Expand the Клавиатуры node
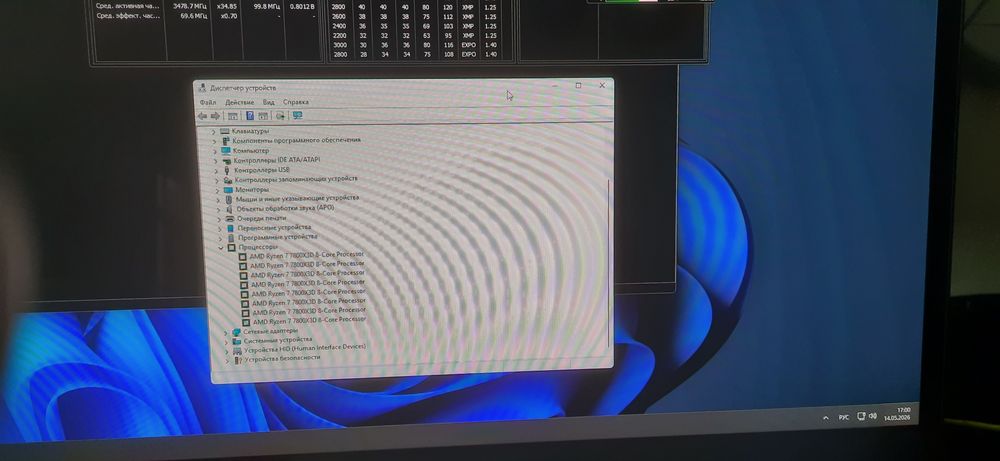 [214, 131]
